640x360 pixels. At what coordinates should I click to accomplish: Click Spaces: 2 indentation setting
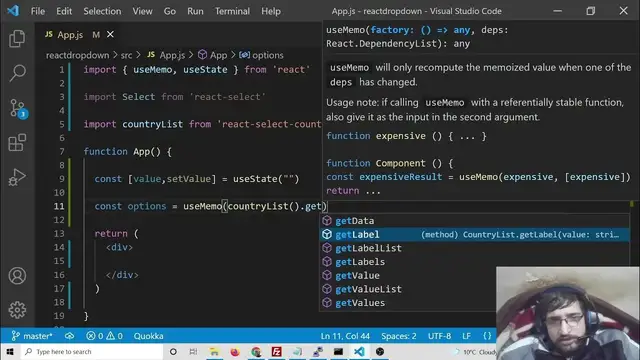[399, 336]
